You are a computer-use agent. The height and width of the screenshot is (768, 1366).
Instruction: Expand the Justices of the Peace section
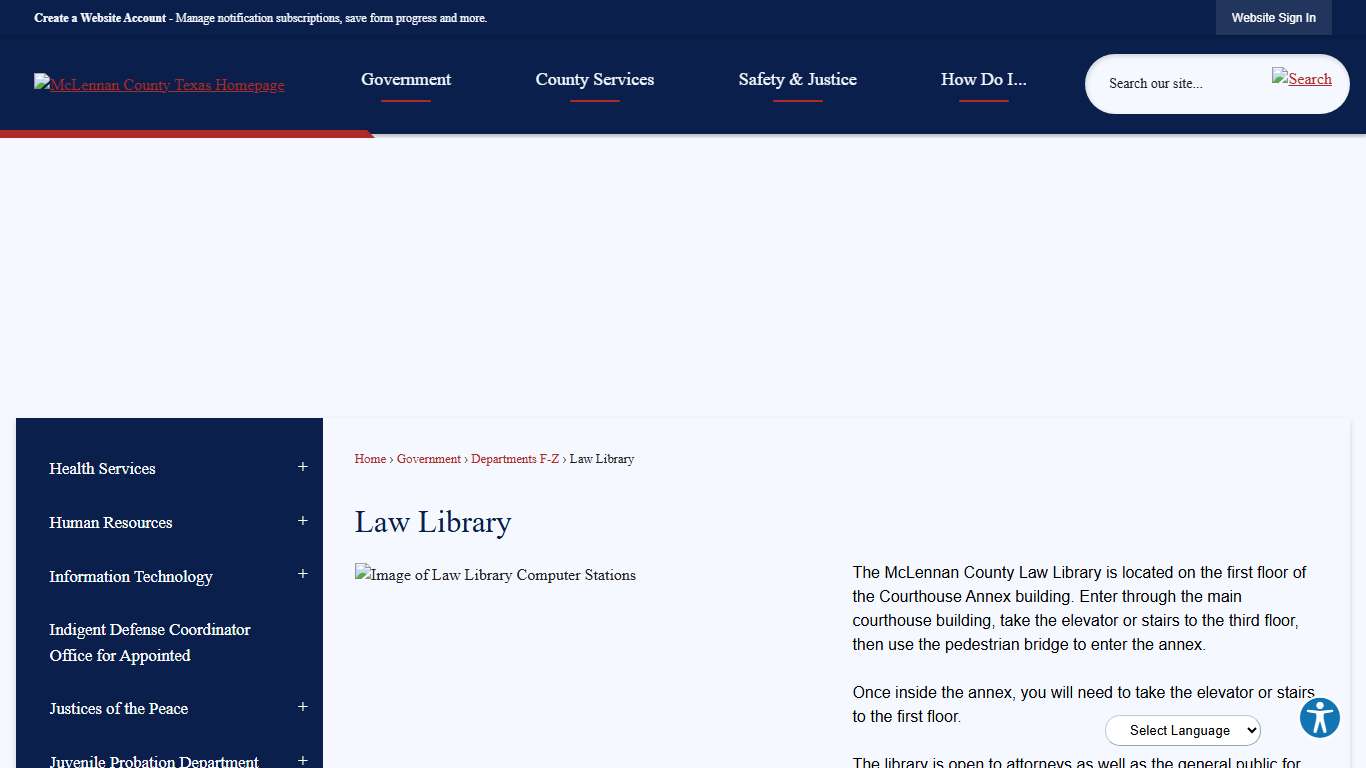click(302, 706)
